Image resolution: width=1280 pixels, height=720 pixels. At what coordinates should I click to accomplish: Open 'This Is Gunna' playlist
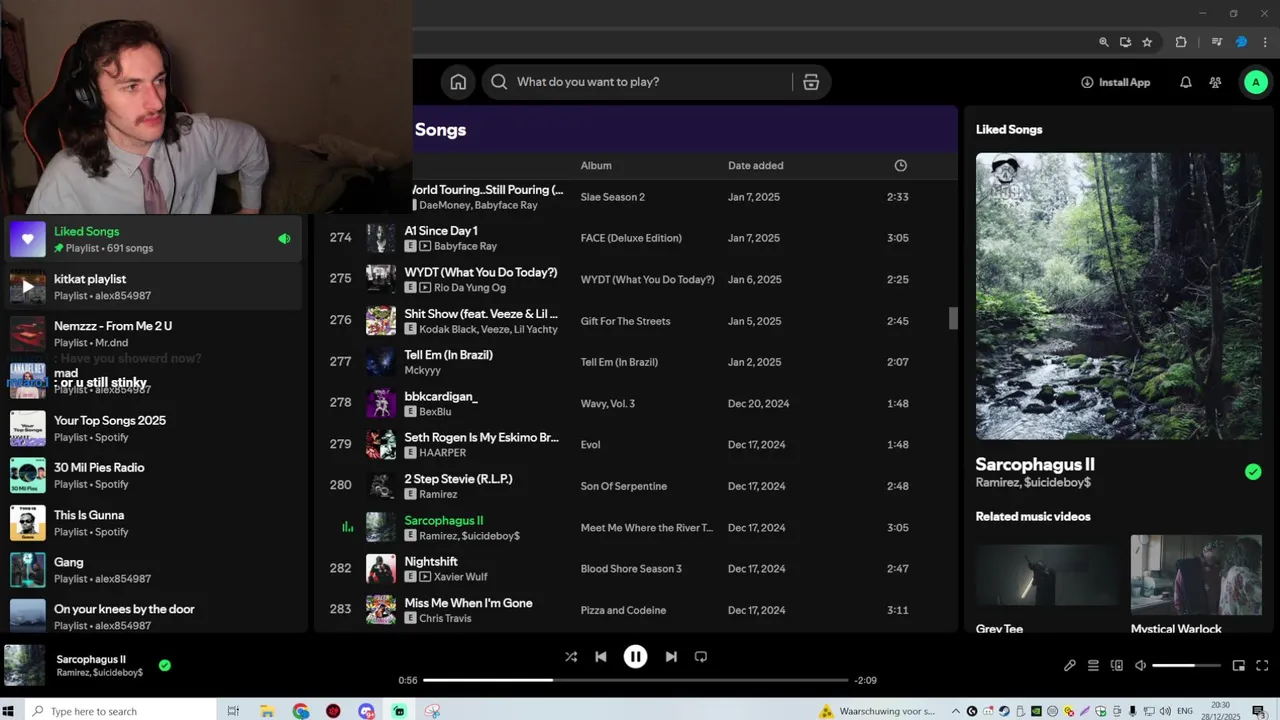coord(153,523)
